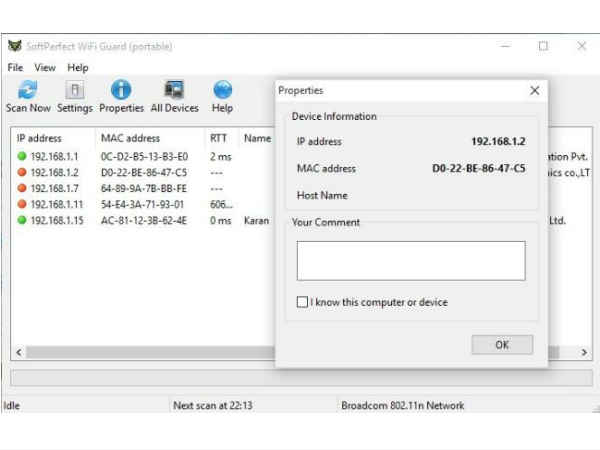
Task: Click MAC AC-81-12-3B-62-4E in list
Action: pos(144,220)
